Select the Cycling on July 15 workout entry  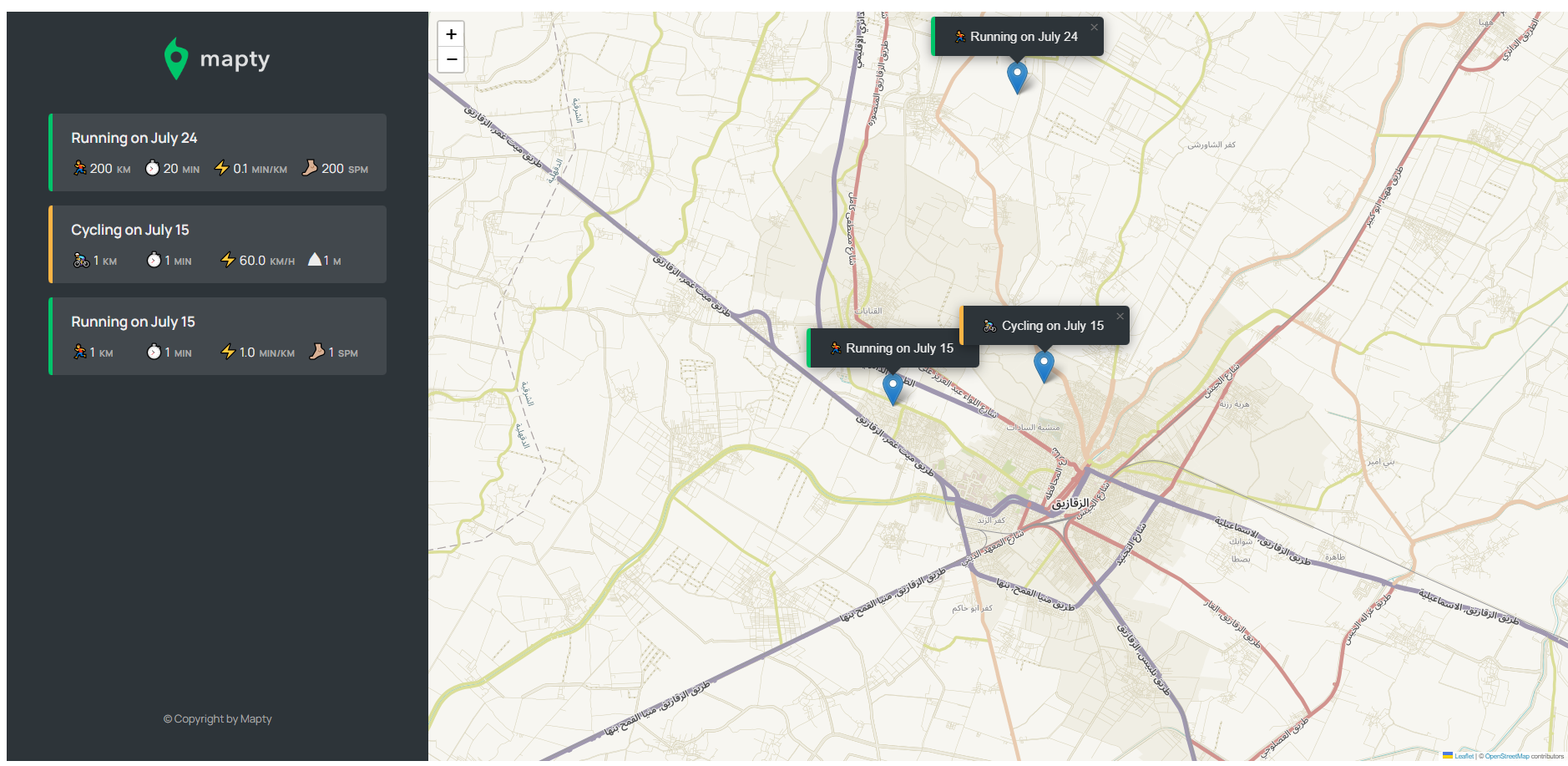[217, 244]
